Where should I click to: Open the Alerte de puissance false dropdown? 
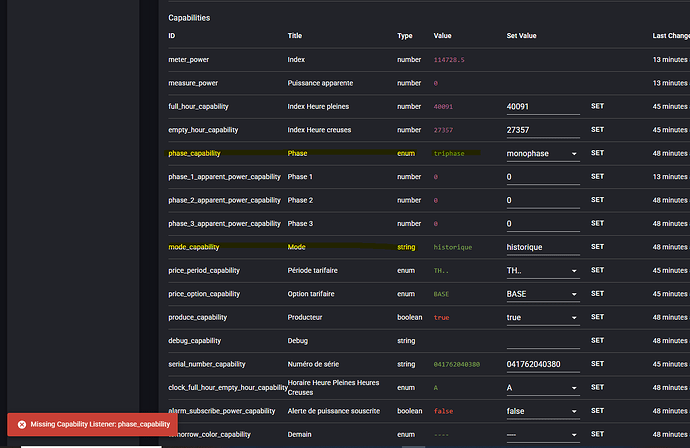pos(543,411)
